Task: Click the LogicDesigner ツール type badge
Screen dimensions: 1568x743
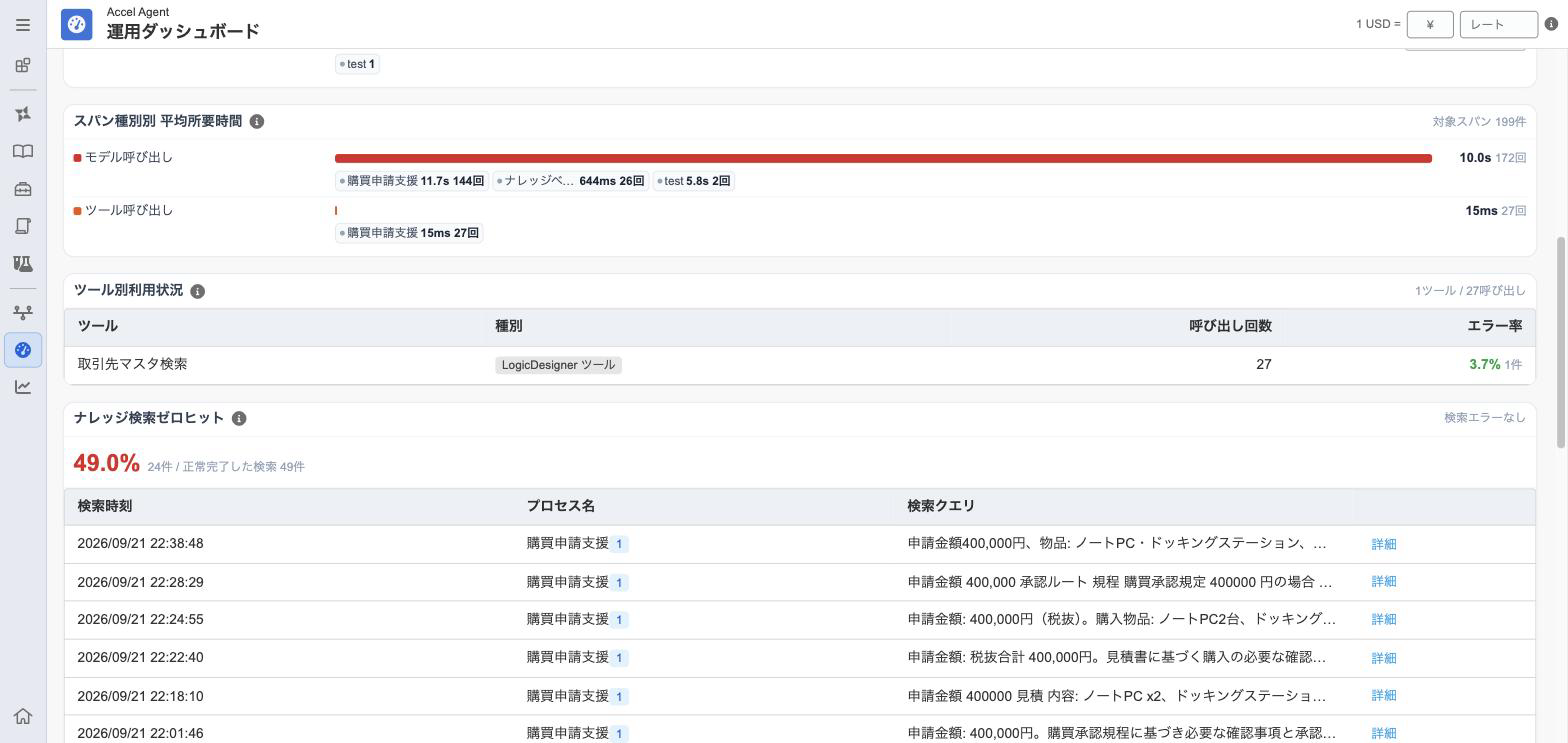Action: coord(558,365)
